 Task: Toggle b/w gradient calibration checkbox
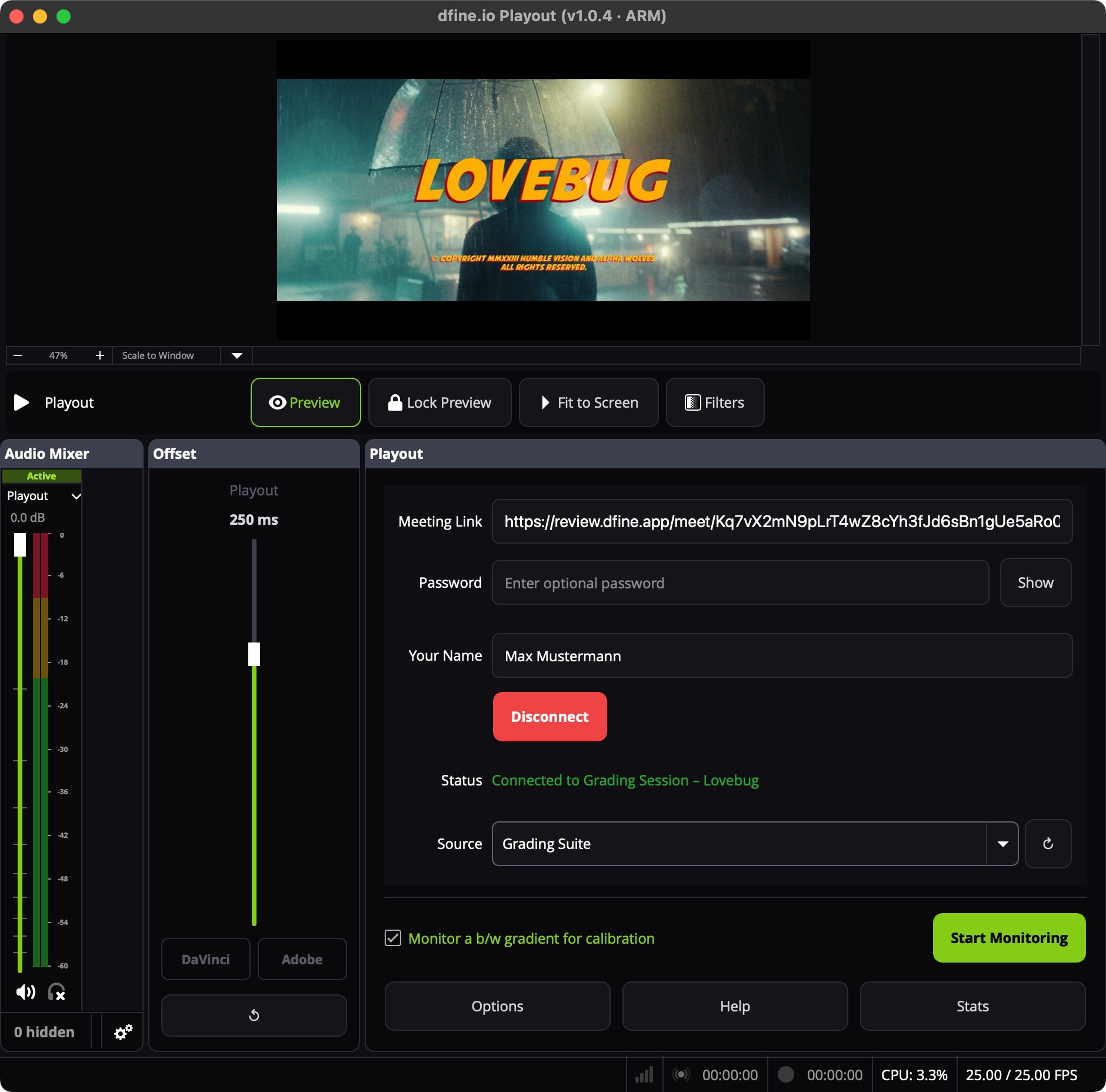pyautogui.click(x=393, y=938)
